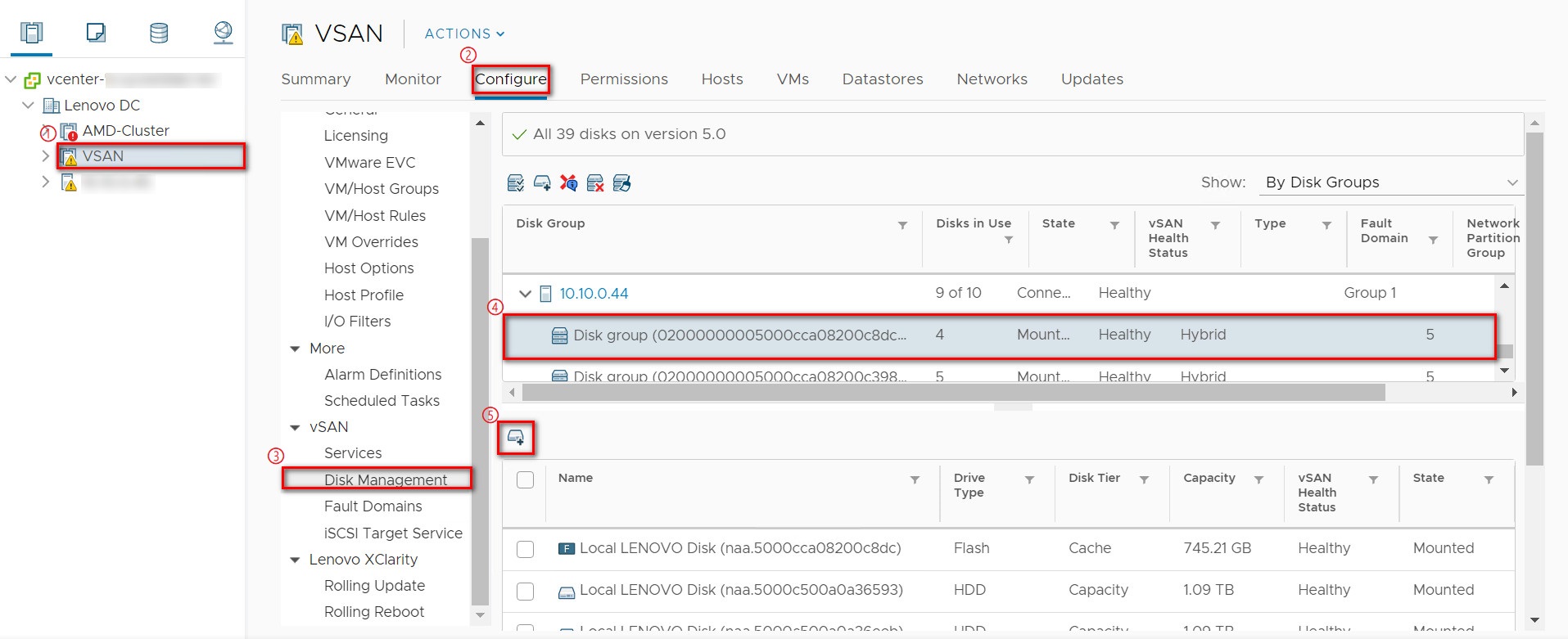Screen dimensions: 1568x639
Task: Switch to the Permissions tab
Action: tap(624, 79)
